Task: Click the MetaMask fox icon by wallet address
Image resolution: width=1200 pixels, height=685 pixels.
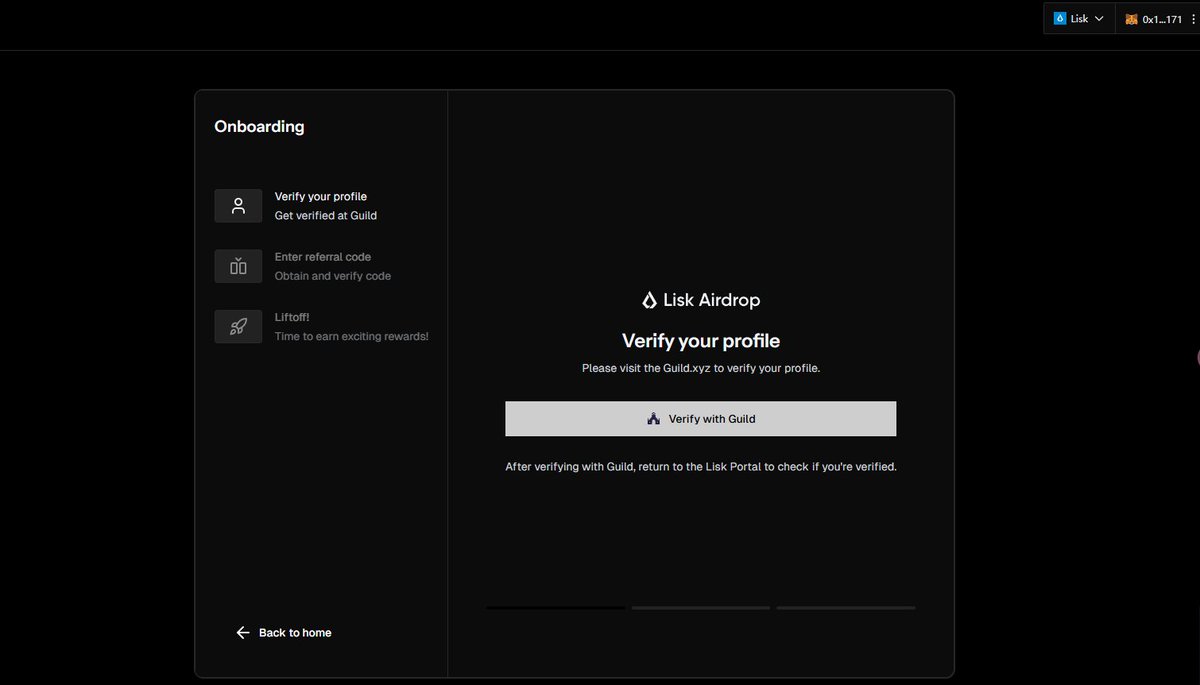Action: tap(1131, 19)
